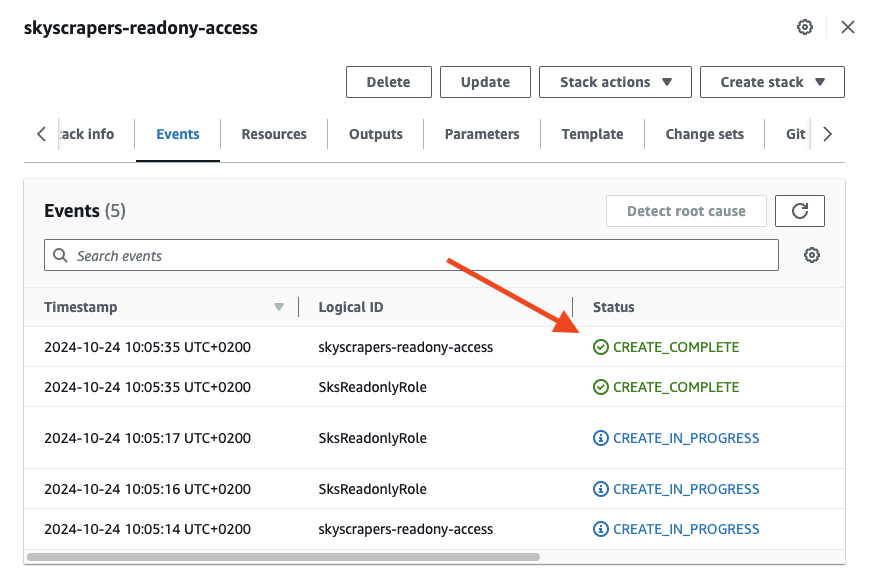
Task: Refresh the events list
Action: tap(800, 211)
